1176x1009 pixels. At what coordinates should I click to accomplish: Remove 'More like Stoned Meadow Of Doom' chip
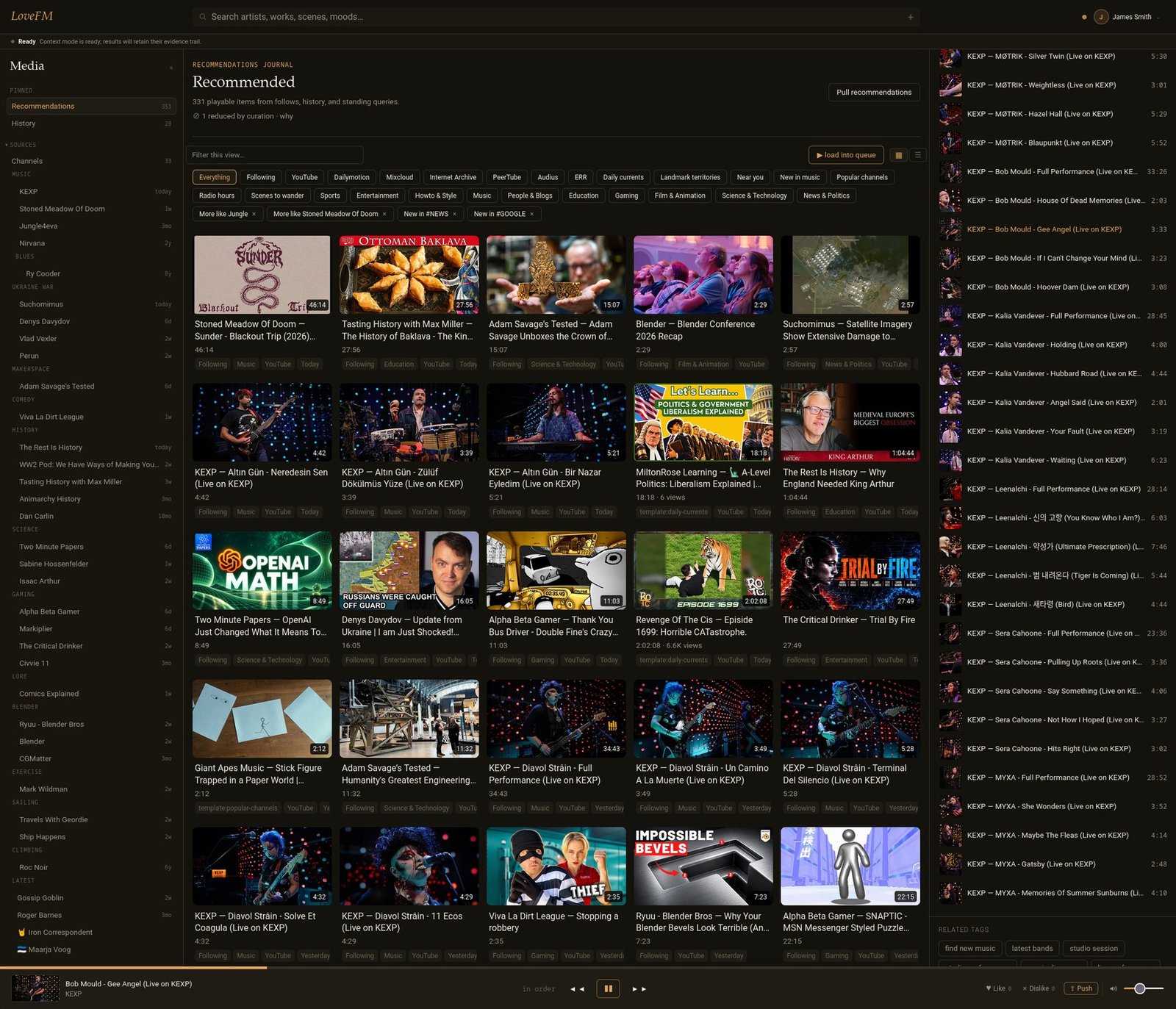coord(384,214)
